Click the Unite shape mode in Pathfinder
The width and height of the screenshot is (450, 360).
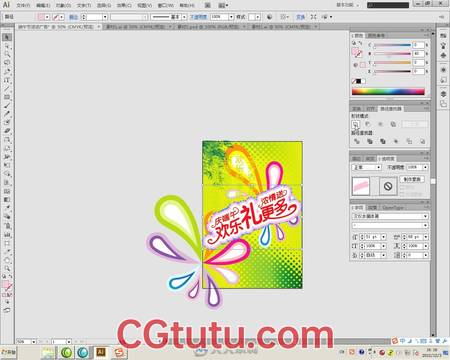(356, 124)
